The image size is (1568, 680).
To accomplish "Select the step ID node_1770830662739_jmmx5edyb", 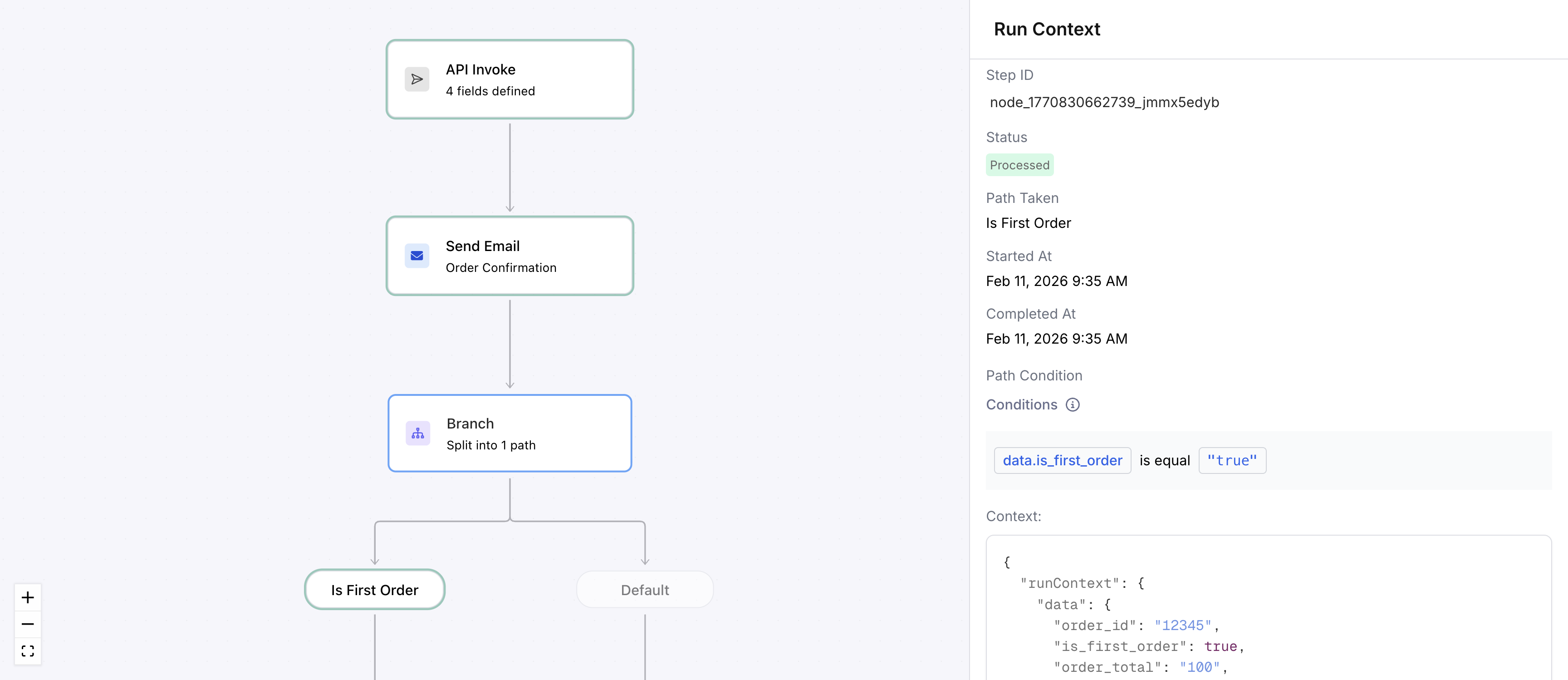I will [1104, 102].
